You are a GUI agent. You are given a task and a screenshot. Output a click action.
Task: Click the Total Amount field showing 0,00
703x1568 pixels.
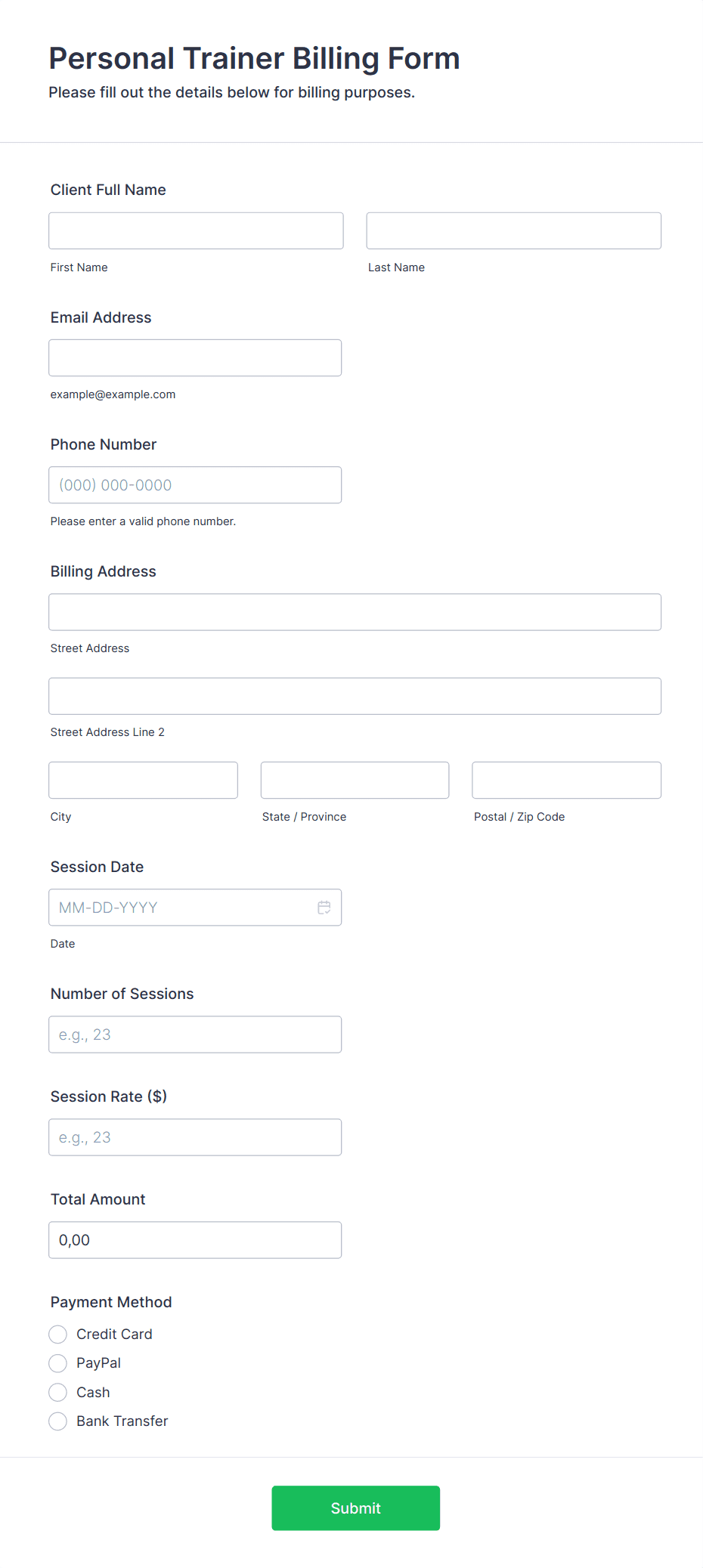pos(195,1239)
